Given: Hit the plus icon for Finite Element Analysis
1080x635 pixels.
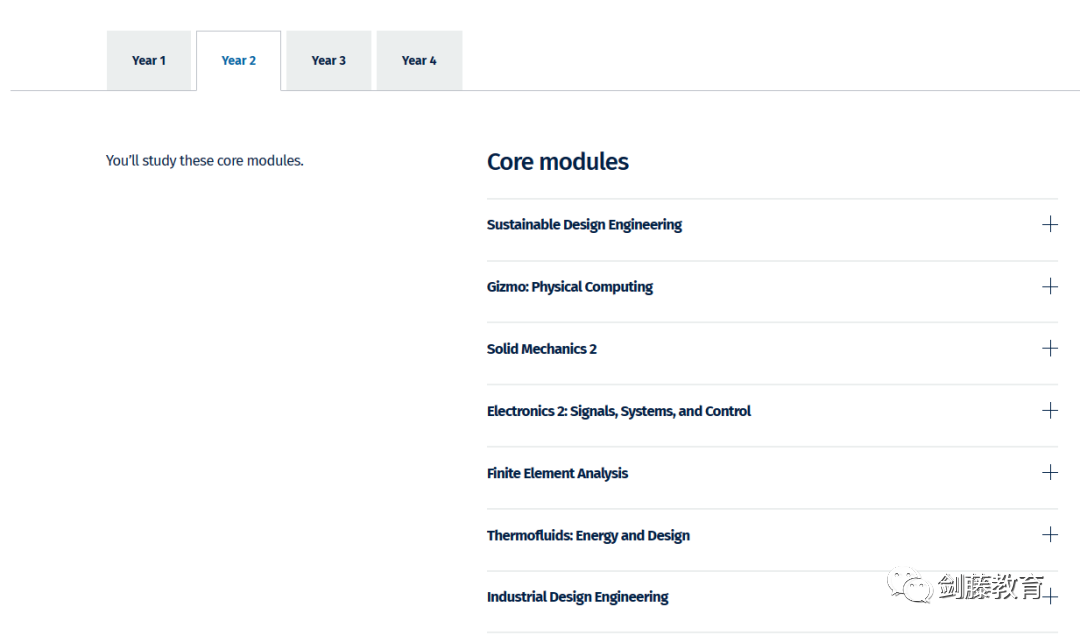Looking at the screenshot, I should click(1049, 473).
